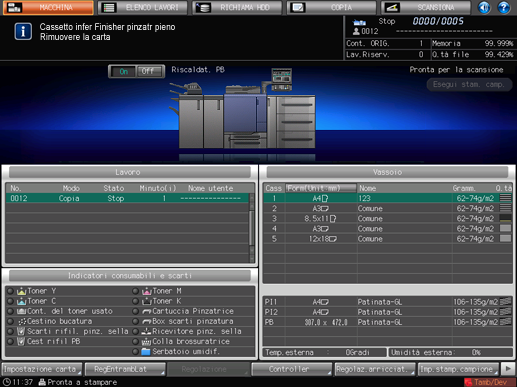Click tray 5 paper level indicator

tap(506, 239)
